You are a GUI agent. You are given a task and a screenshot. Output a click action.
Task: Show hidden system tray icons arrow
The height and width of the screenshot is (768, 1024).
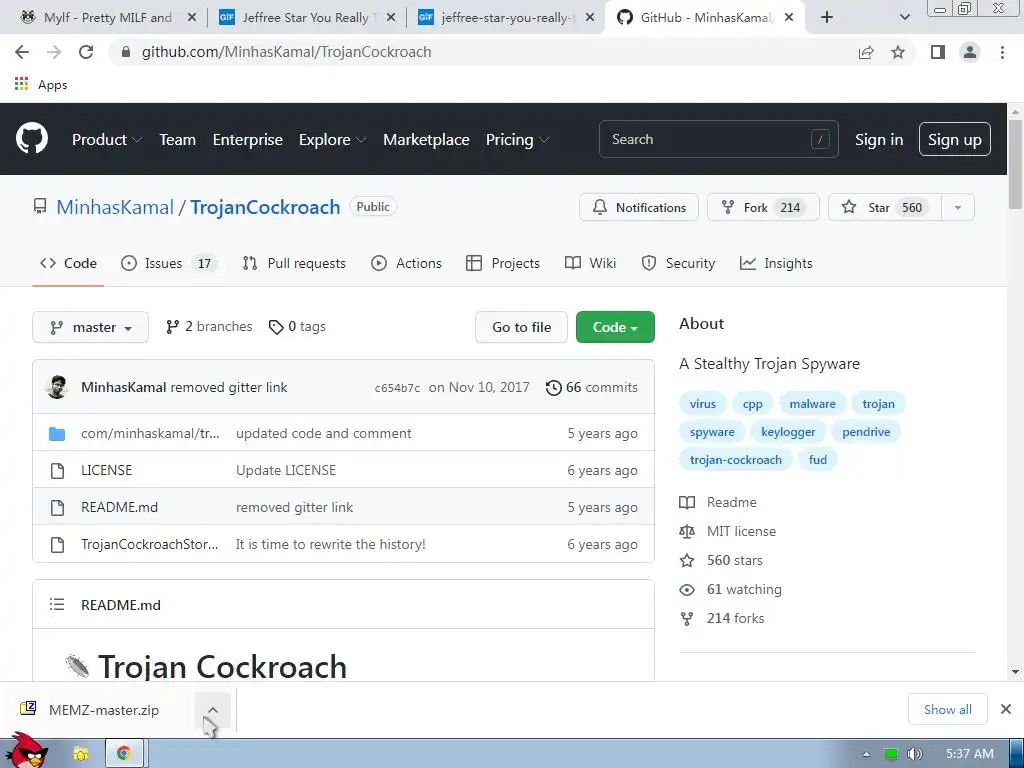tap(866, 754)
